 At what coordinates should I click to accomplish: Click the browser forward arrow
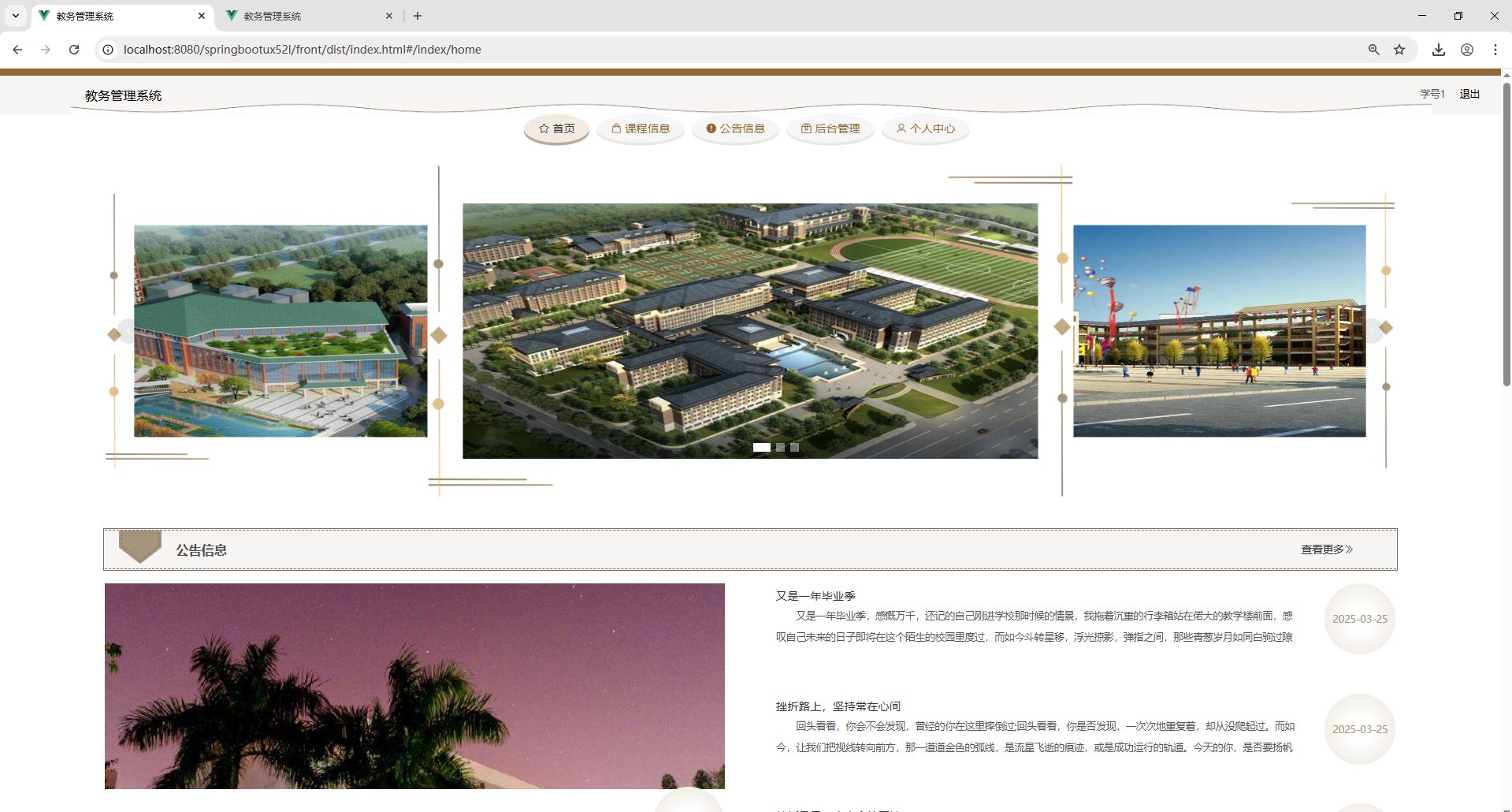coord(46,50)
